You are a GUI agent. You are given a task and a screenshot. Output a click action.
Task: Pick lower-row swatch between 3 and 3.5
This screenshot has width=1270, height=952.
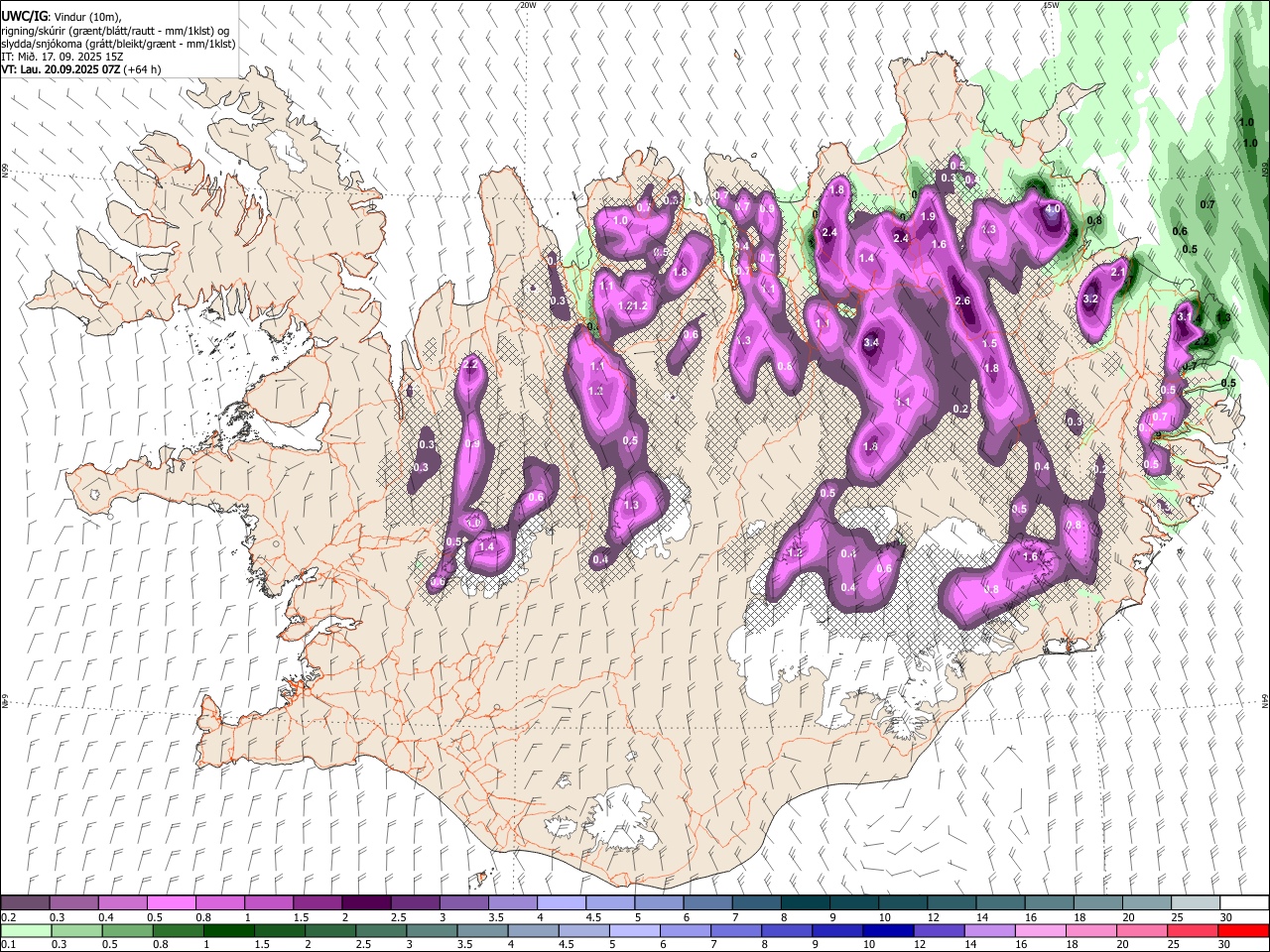pos(431,931)
